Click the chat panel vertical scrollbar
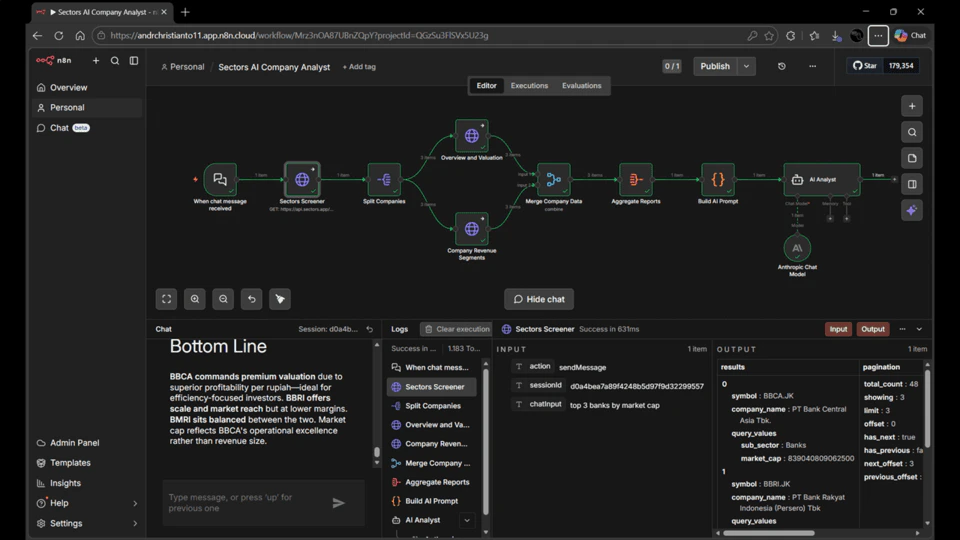Viewport: 960px width, 540px height. point(377,453)
